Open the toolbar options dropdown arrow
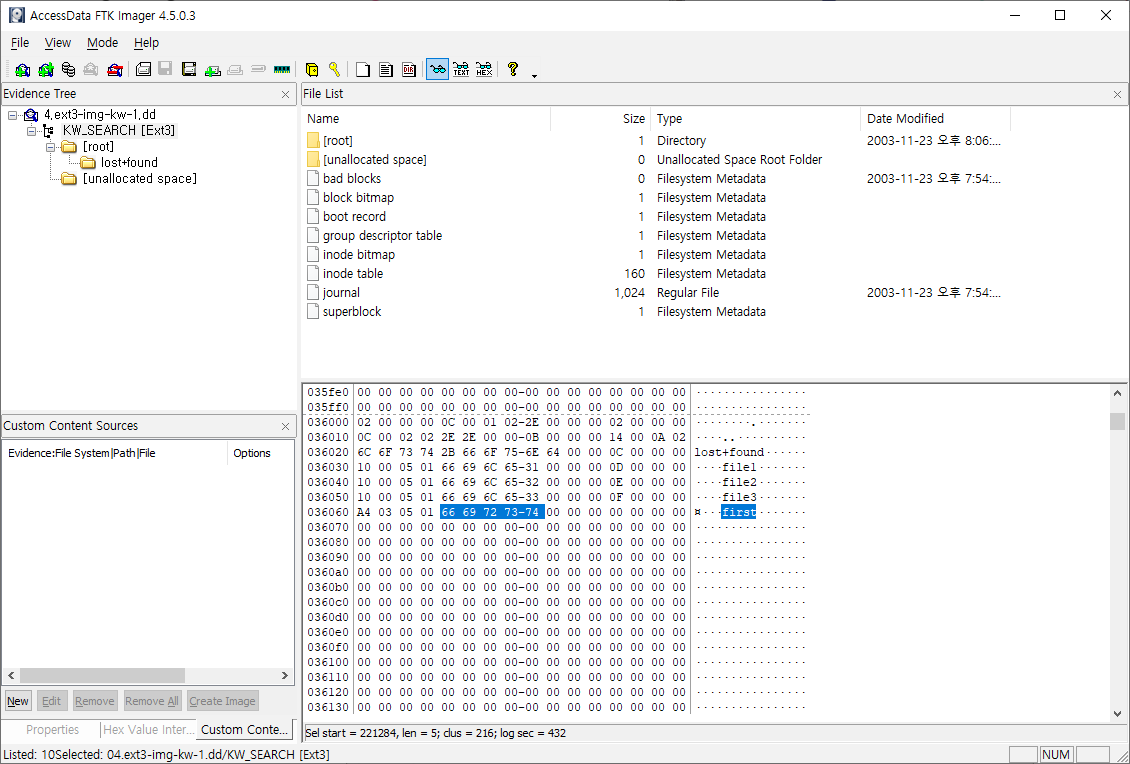 coord(534,75)
